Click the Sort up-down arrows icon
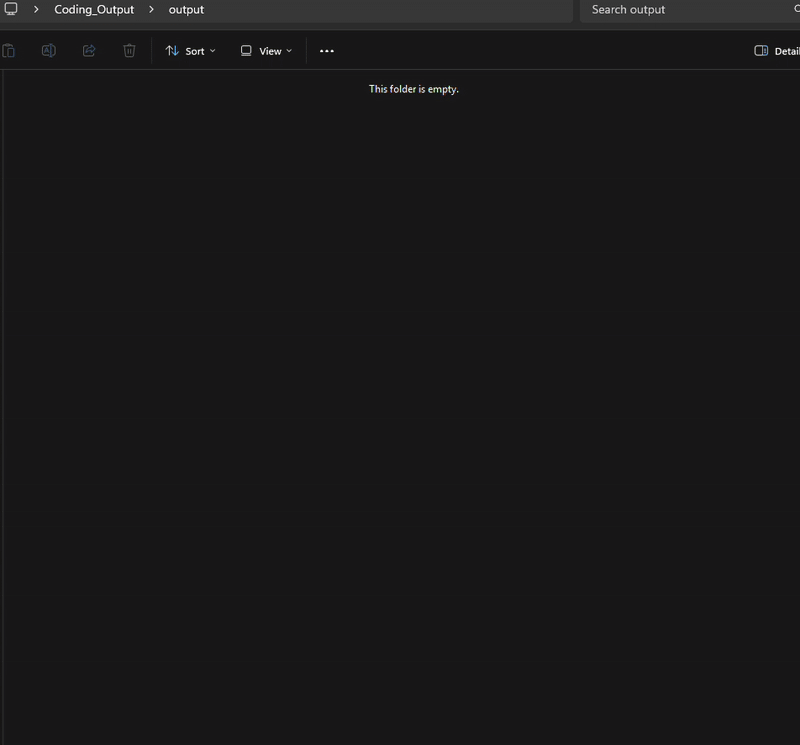The width and height of the screenshot is (800, 745). click(x=172, y=51)
